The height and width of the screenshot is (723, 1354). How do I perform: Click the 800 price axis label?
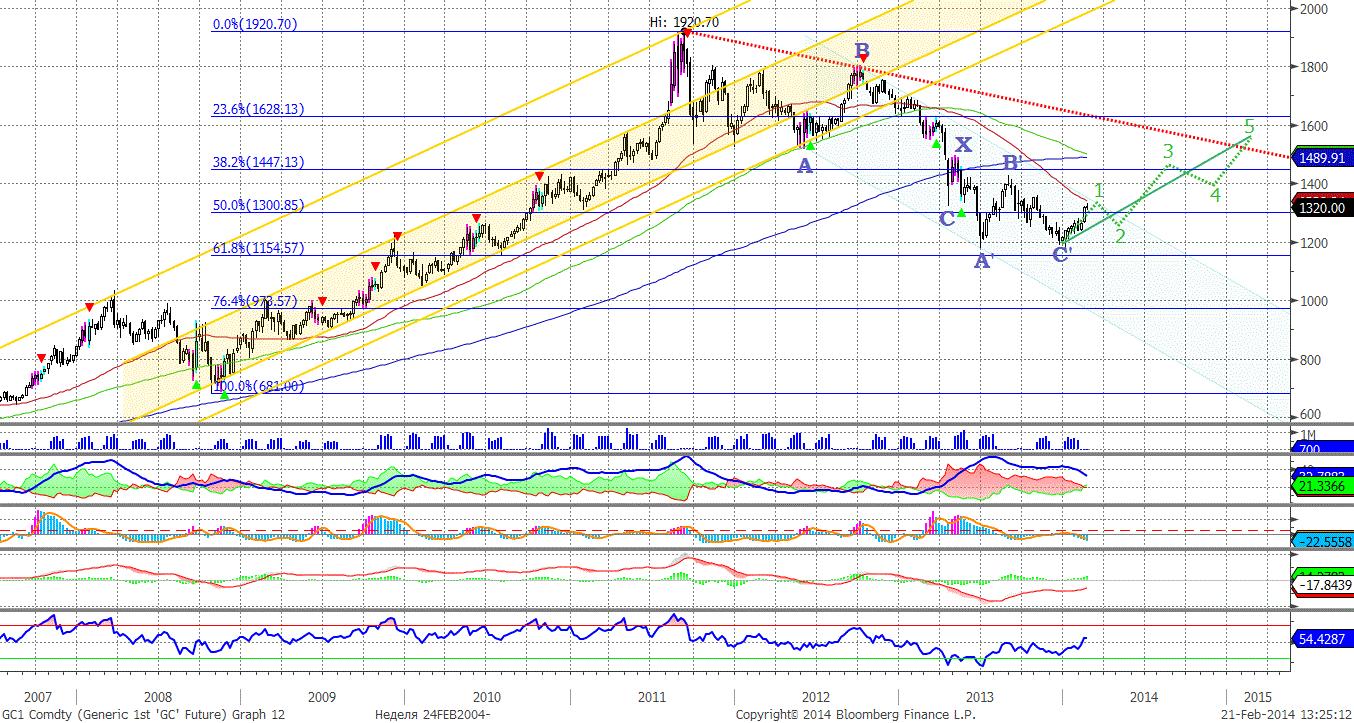pyautogui.click(x=1310, y=360)
